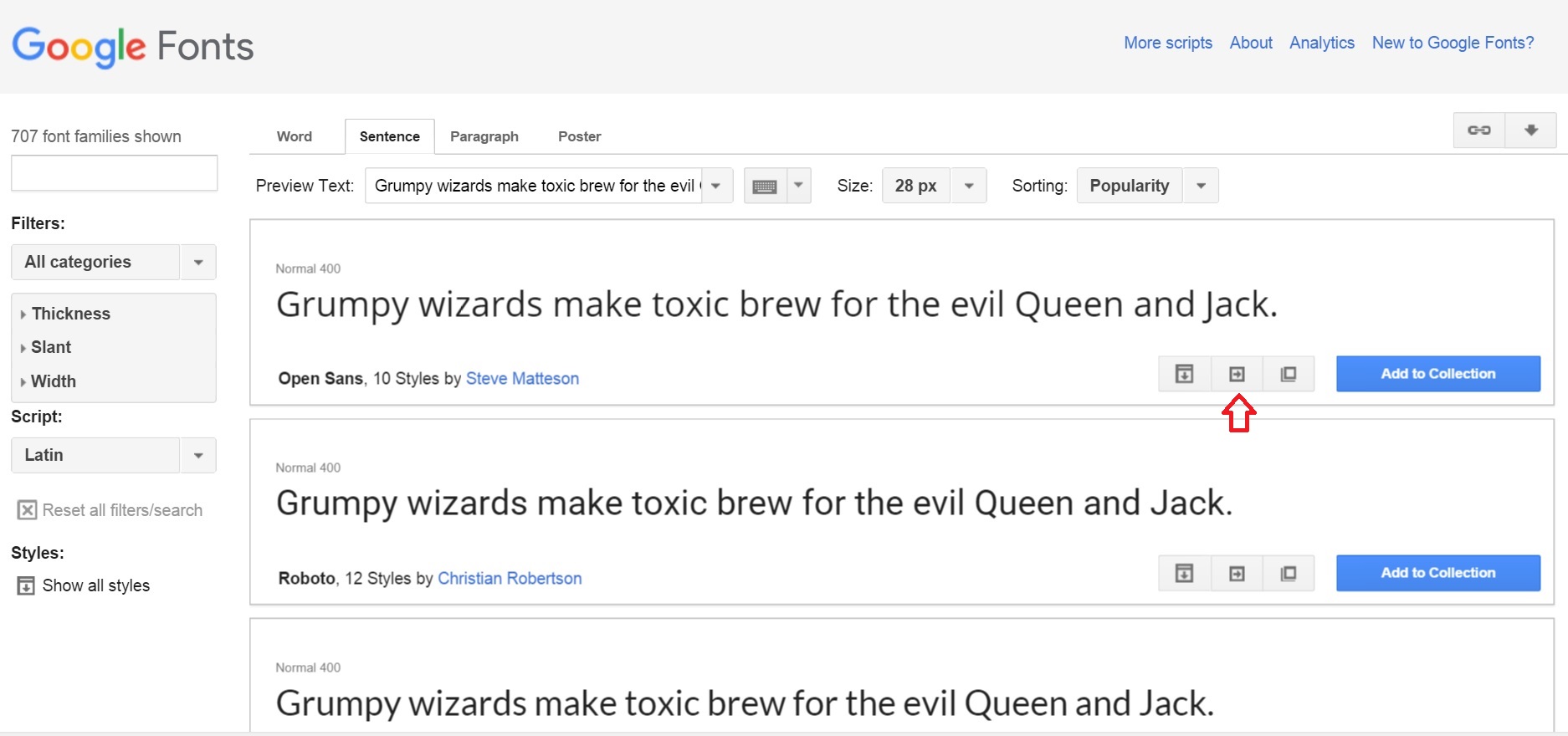1568x736 pixels.
Task: Click Roboto pop-out window icon
Action: coord(1289,574)
